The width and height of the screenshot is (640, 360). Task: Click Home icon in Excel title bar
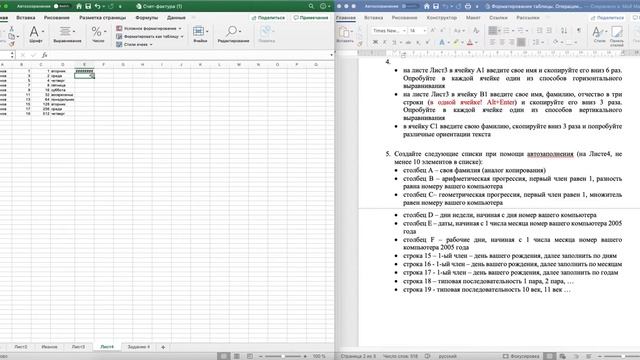[x=79, y=6]
